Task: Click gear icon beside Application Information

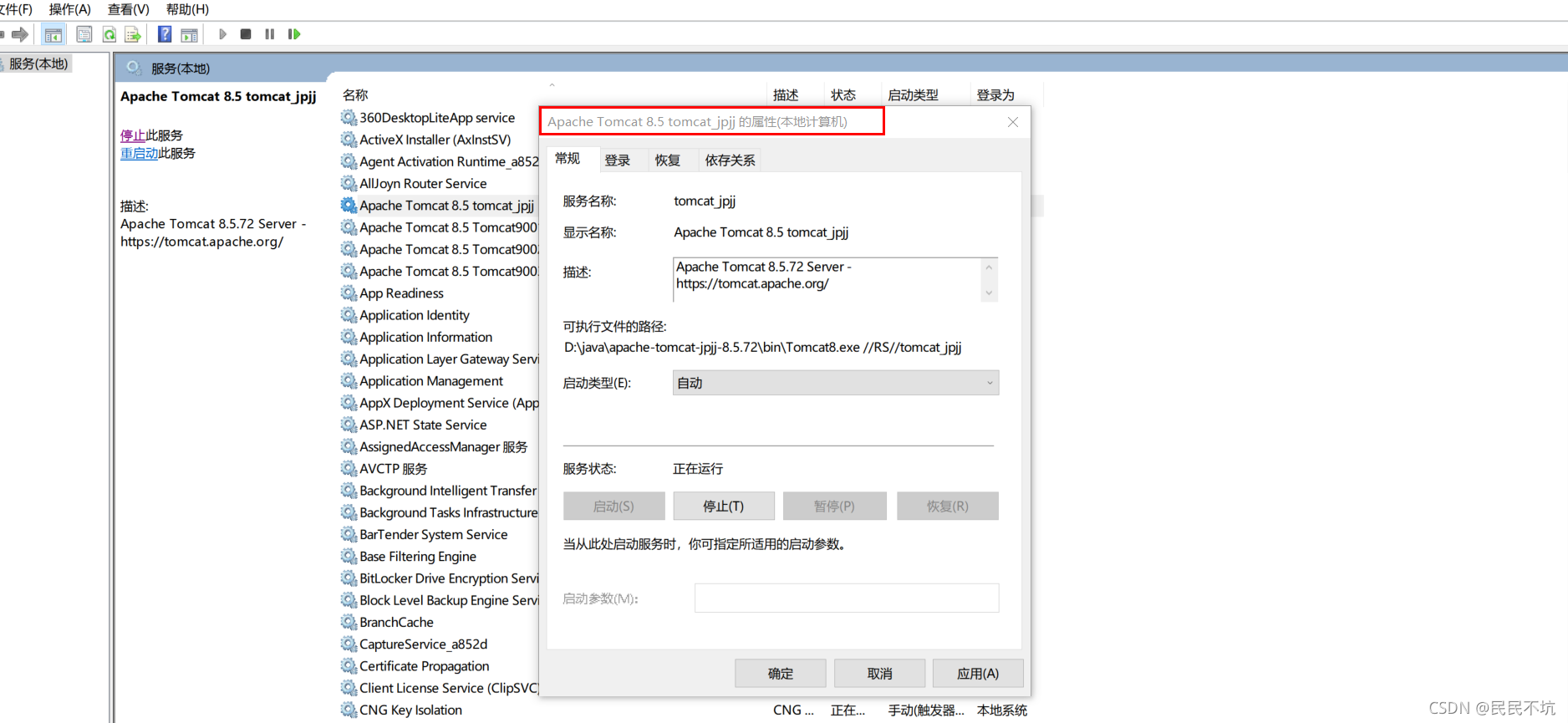Action: [349, 337]
